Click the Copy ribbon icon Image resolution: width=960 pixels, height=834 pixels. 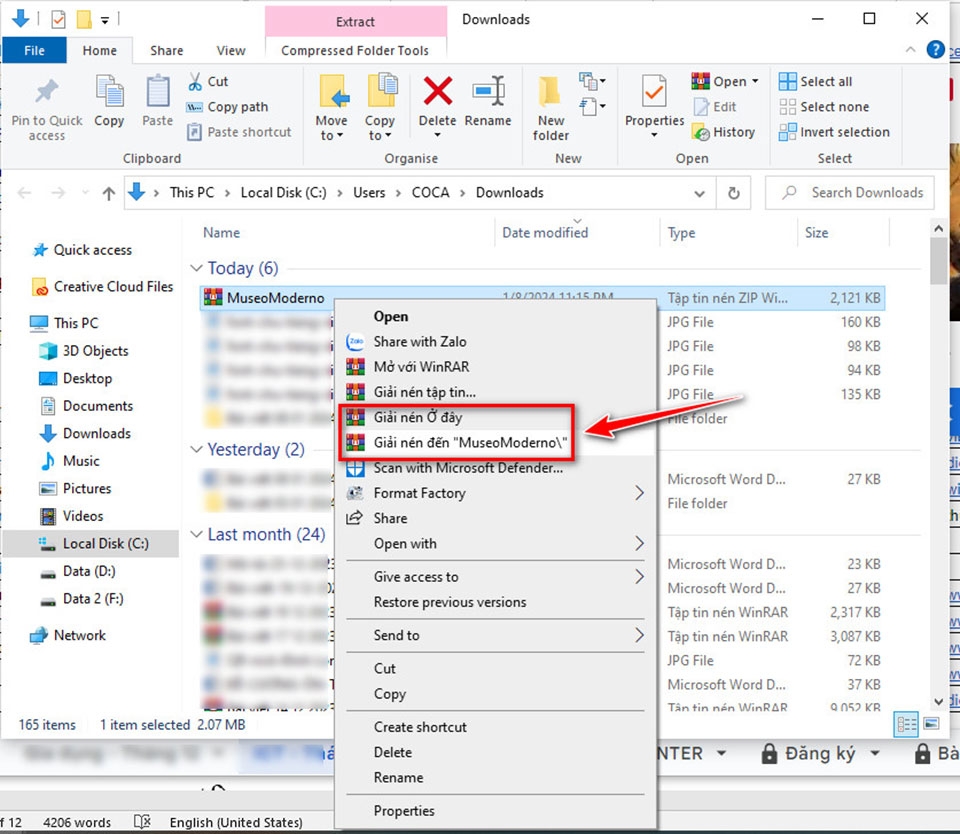(x=109, y=92)
